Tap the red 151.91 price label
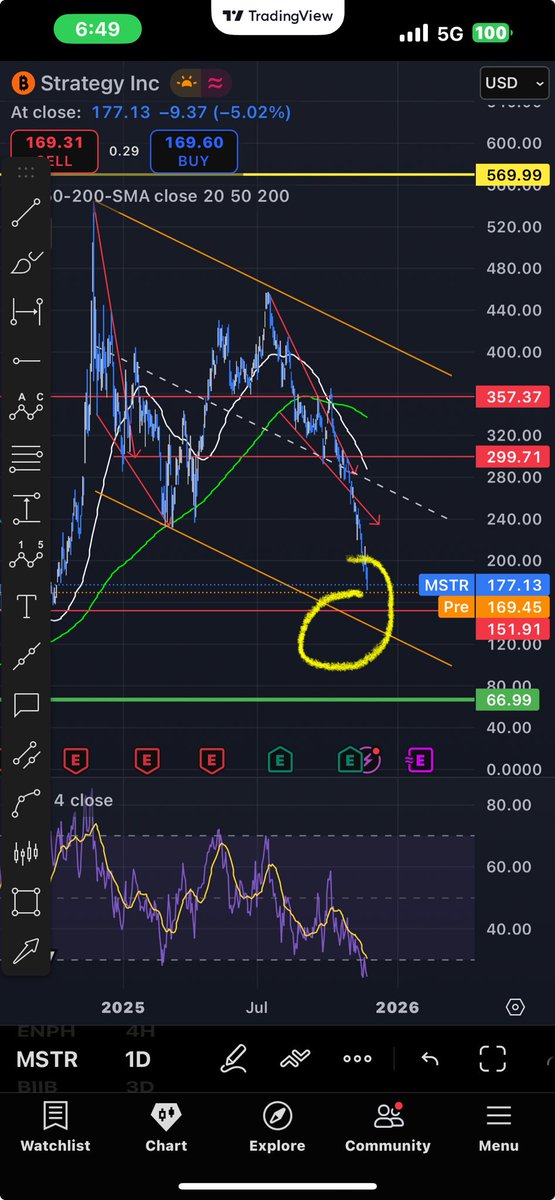 pyautogui.click(x=513, y=628)
